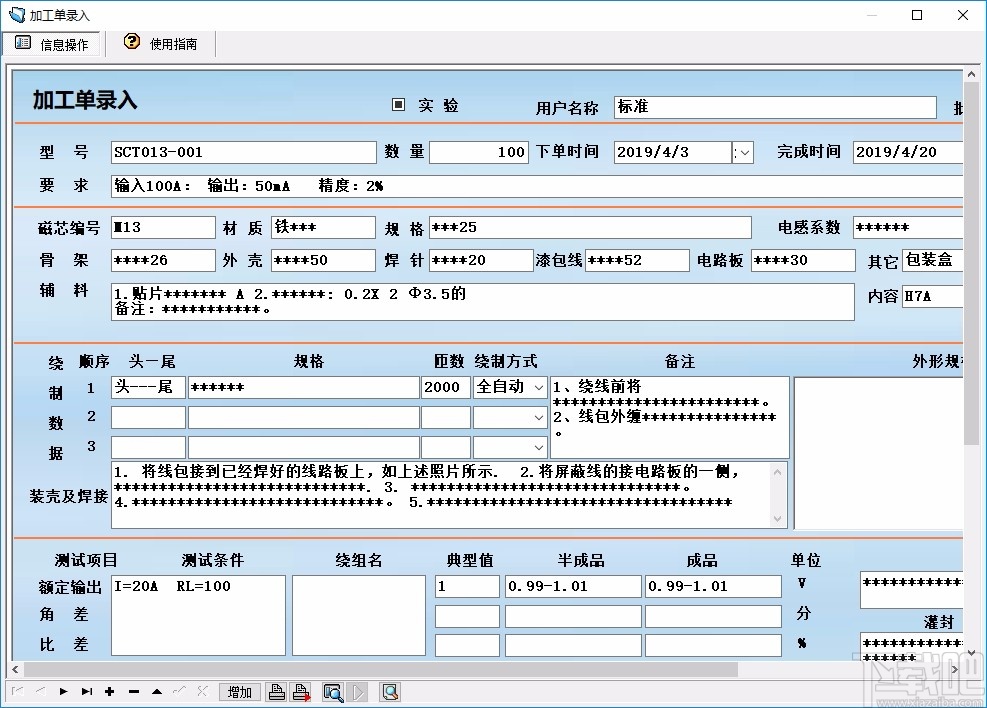Click the form's vertical scrollbar thumb
987x708 pixels.
tap(972, 261)
